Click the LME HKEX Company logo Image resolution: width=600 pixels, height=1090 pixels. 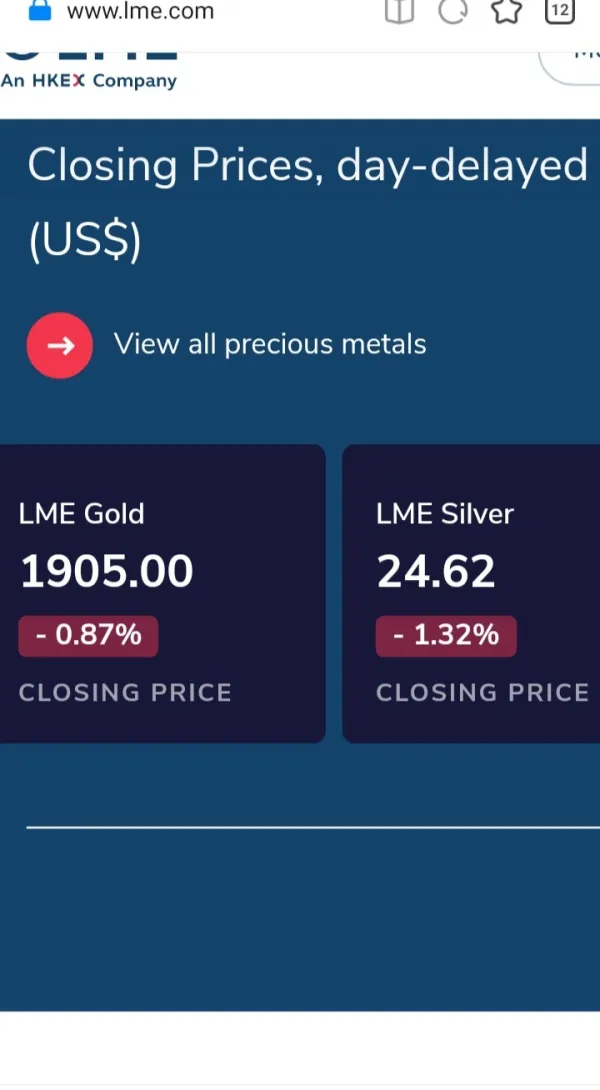(x=88, y=72)
